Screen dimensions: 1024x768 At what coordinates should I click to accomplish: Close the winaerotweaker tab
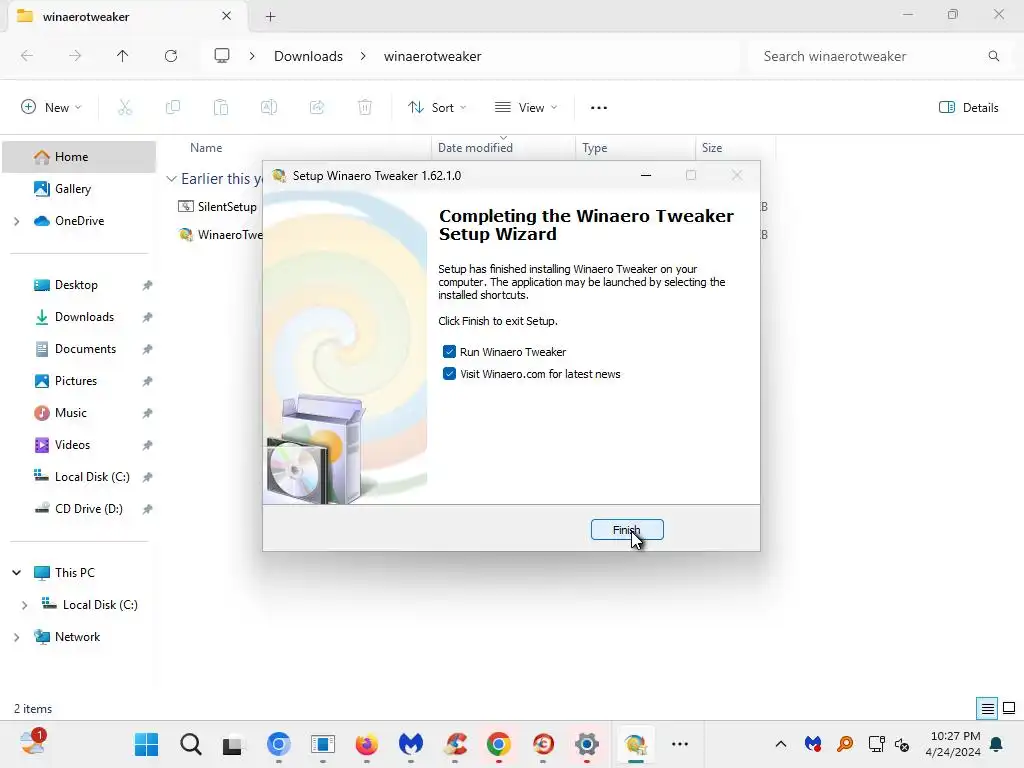coord(227,16)
